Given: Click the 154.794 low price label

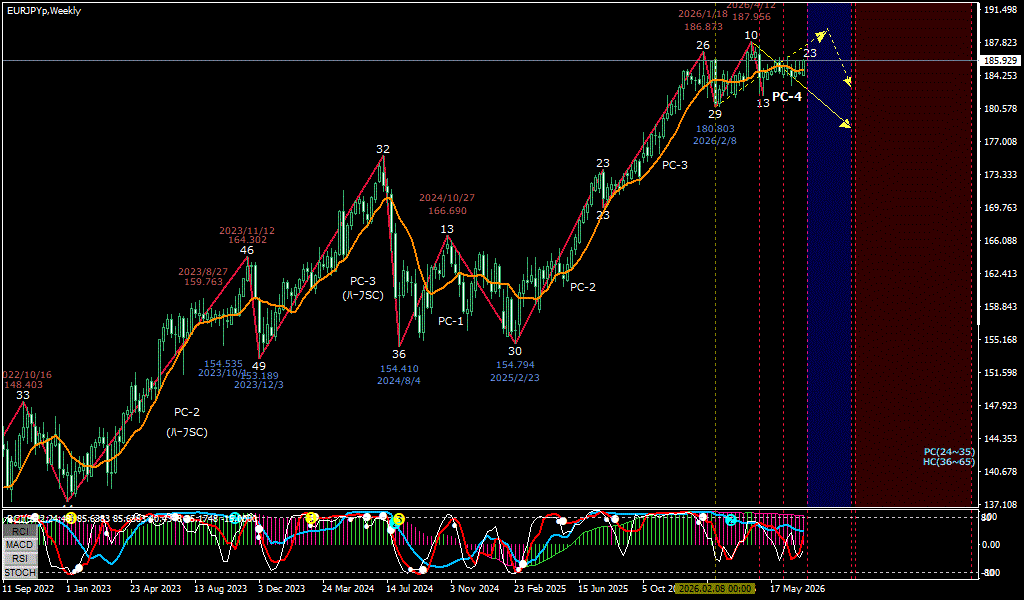Looking at the screenshot, I should [515, 364].
